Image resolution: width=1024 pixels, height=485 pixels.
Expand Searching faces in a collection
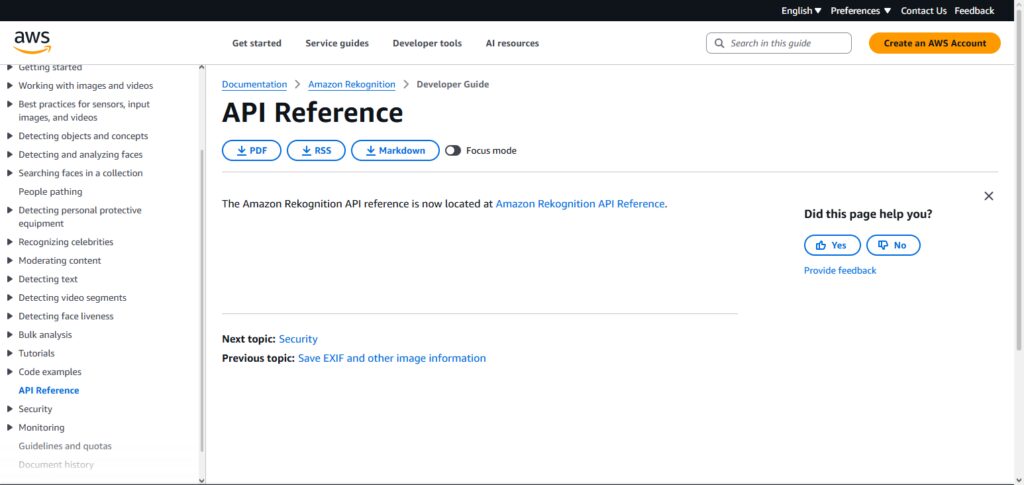point(10,173)
